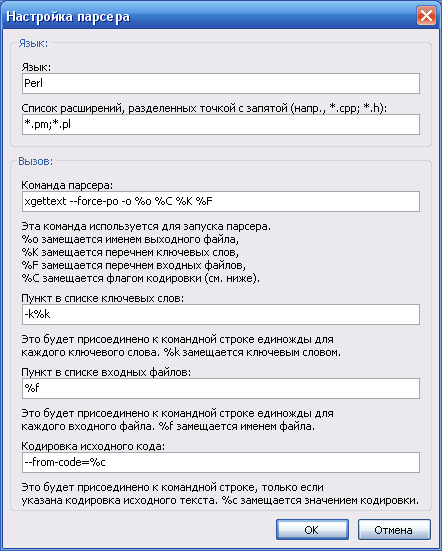Click the Настройка парсера title bar text
The height and width of the screenshot is (551, 442).
(x=68, y=17)
